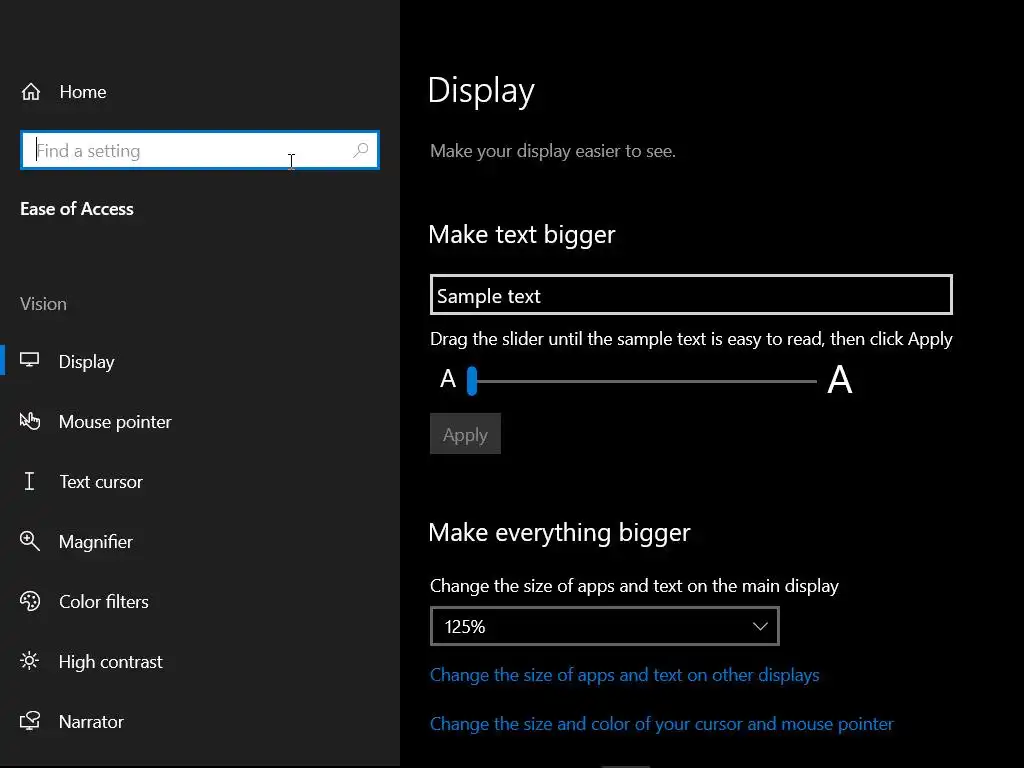Click the search magnifier icon
Viewport: 1024px width, 768px height.
coord(361,151)
